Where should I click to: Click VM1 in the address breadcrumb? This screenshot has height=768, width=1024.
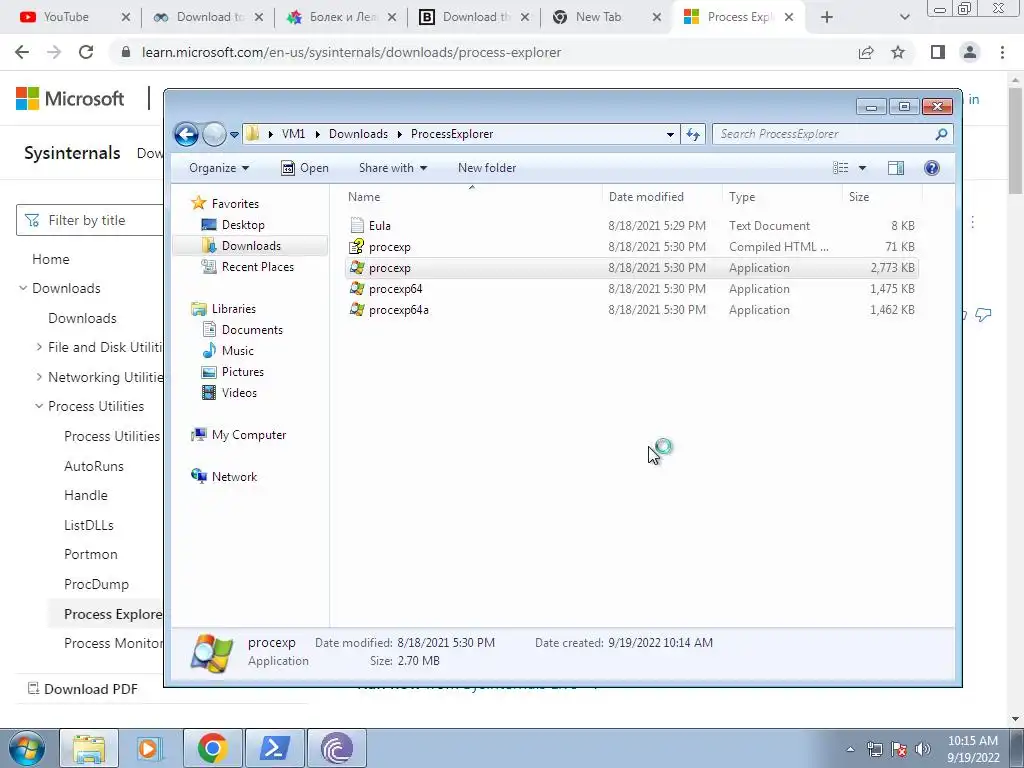pos(293,135)
